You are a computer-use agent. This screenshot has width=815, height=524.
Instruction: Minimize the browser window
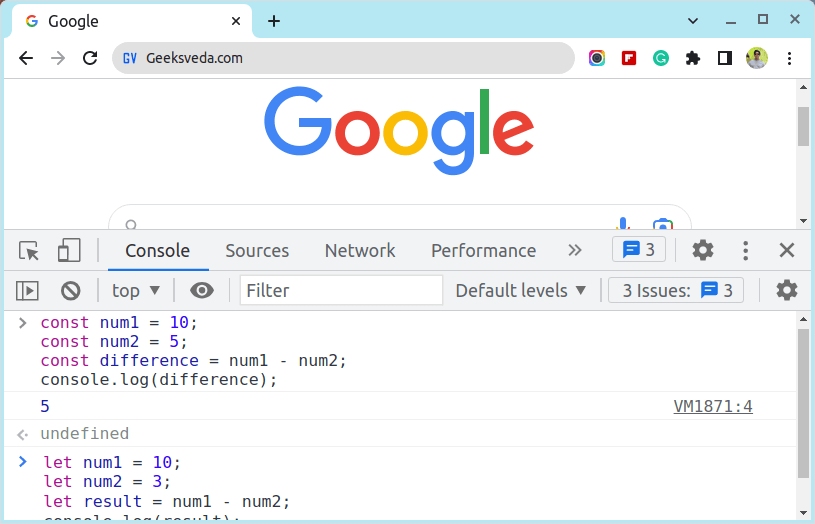(x=731, y=21)
